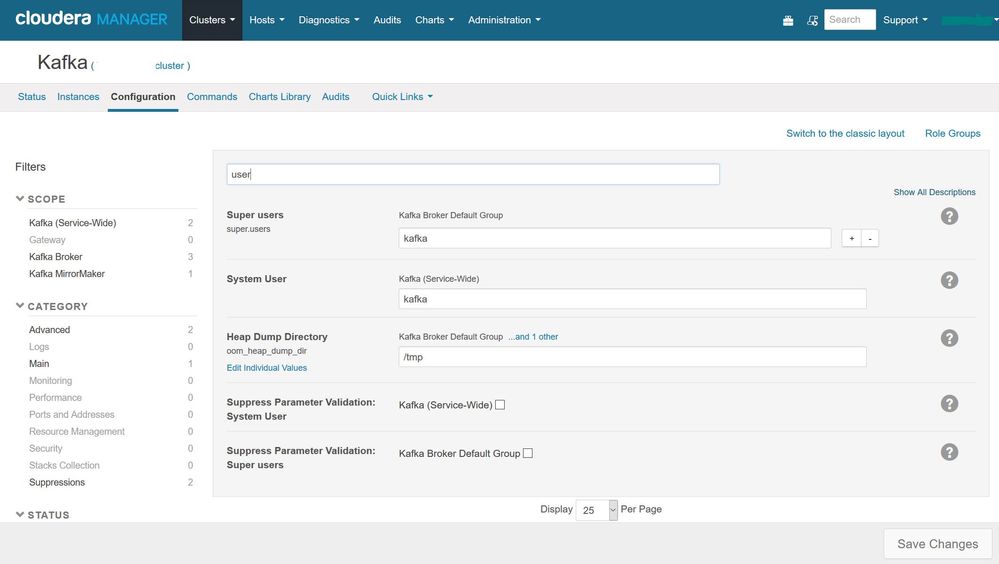Screen dimensions: 999x564
Task: Collapse the CATEGORY filter section
Action: (52, 306)
